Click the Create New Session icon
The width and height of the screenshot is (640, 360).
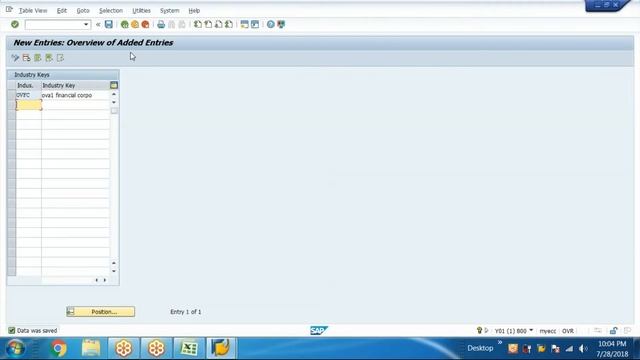click(x=244, y=24)
